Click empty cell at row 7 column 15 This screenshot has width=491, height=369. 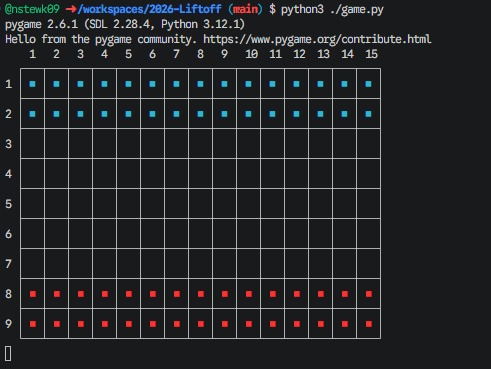coord(369,264)
